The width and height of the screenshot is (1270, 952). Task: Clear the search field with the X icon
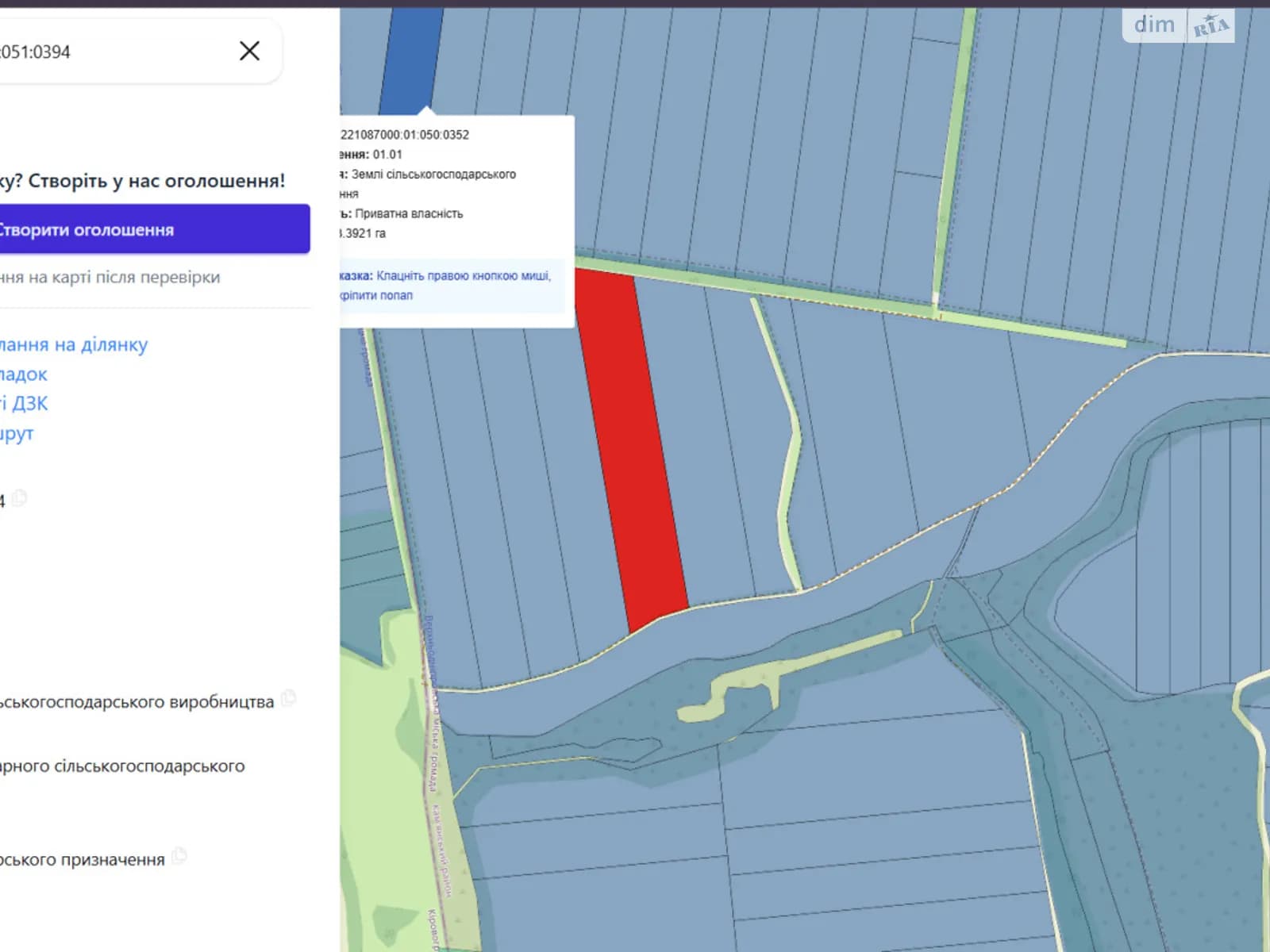[x=249, y=51]
